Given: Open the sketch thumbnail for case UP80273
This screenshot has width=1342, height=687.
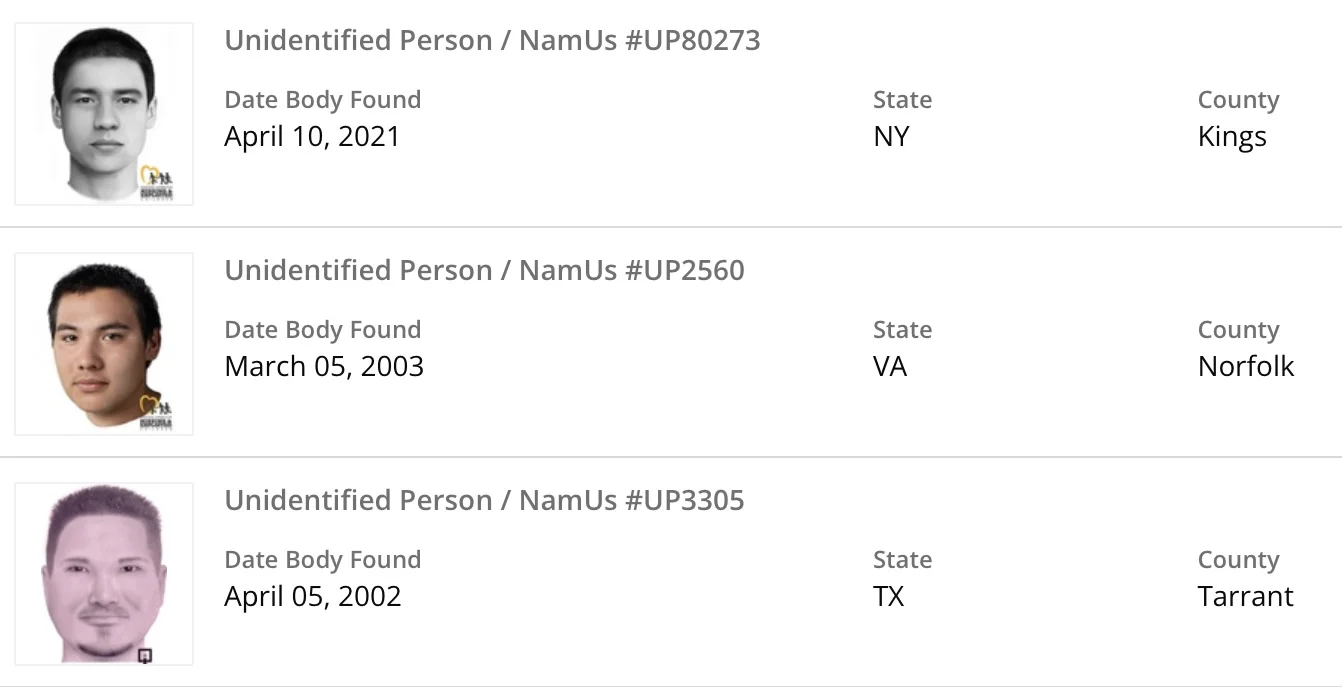Looking at the screenshot, I should (103, 113).
